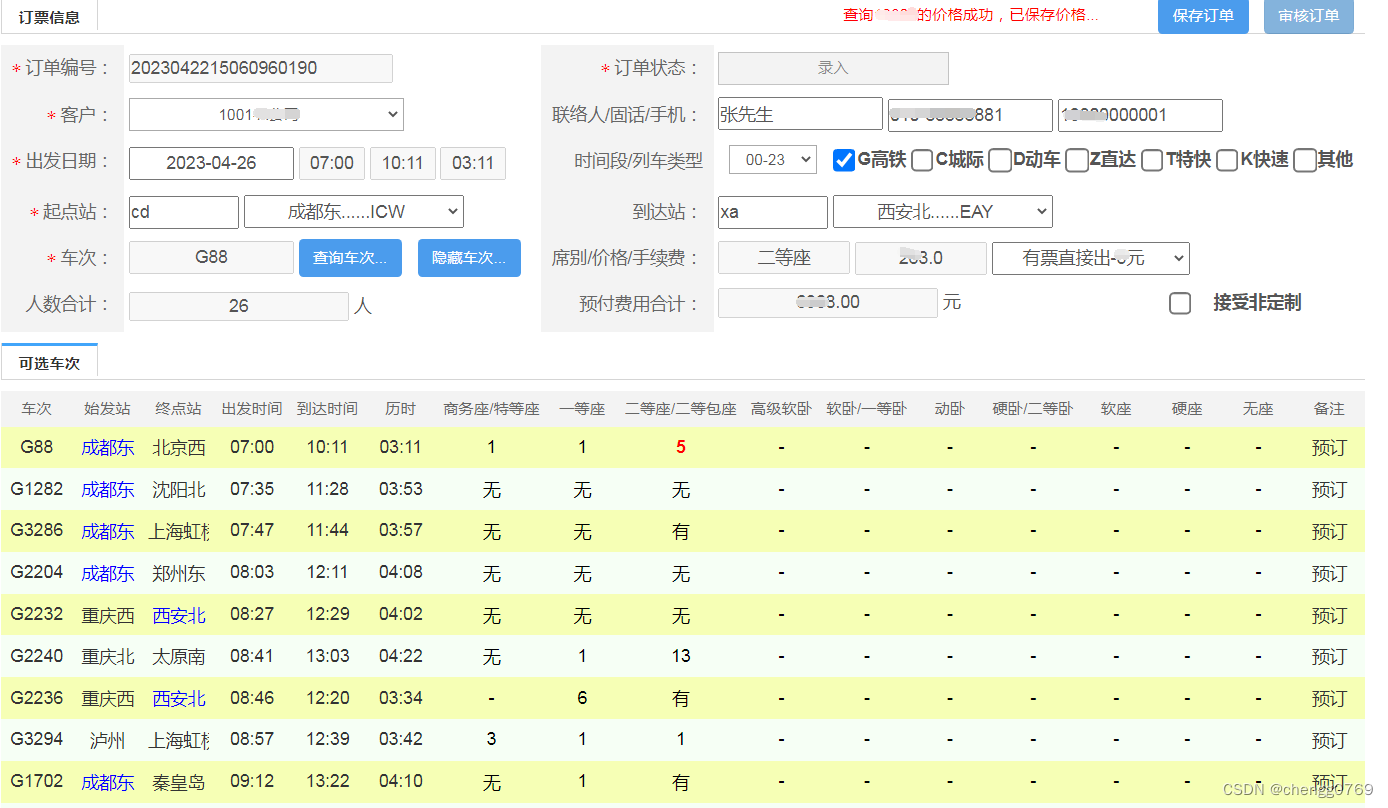1388x808 pixels.
Task: Open the 客户 customer dropdown
Action: pos(266,115)
